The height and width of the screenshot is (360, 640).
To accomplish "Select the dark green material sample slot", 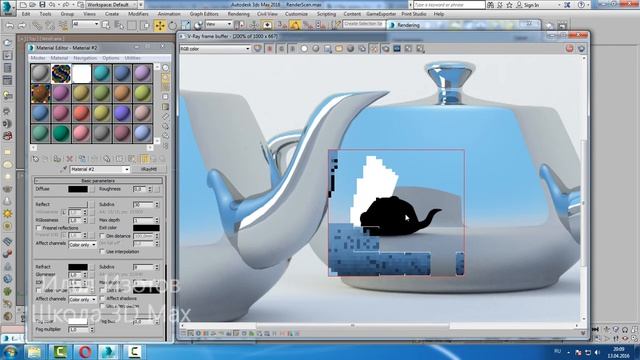I will tap(61, 133).
